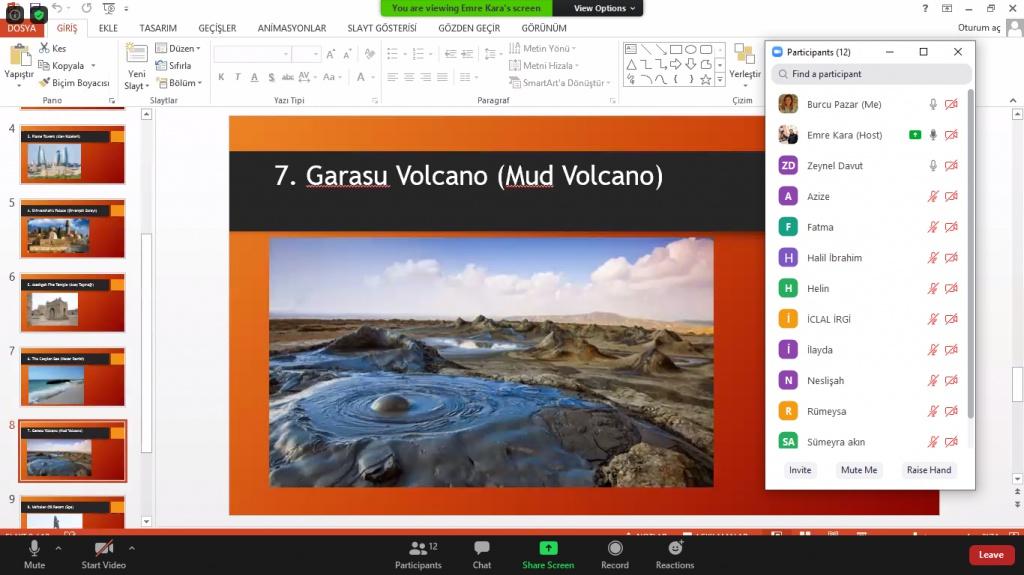Image resolution: width=1024 pixels, height=575 pixels.
Task: Click the Kes cut icon
Action: (52, 48)
